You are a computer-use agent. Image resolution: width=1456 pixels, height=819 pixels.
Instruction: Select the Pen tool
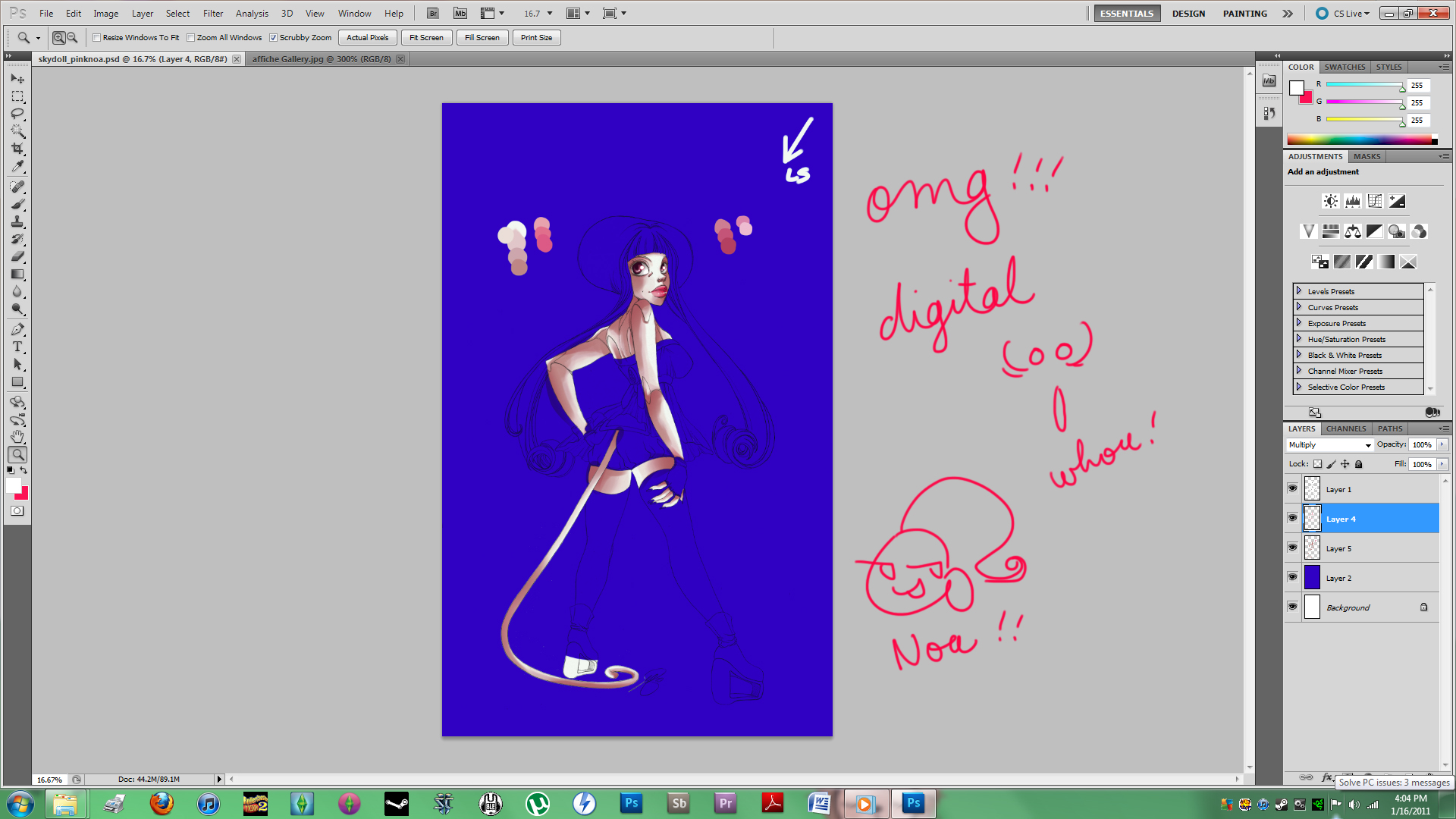[17, 329]
